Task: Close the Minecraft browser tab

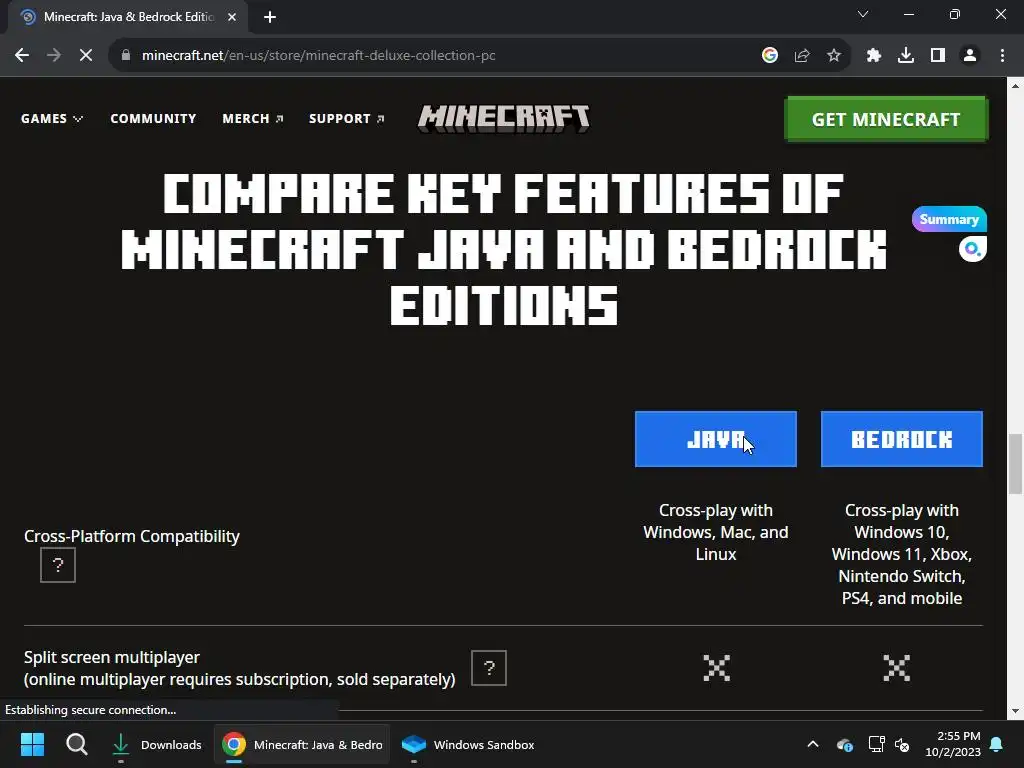Action: click(x=232, y=17)
